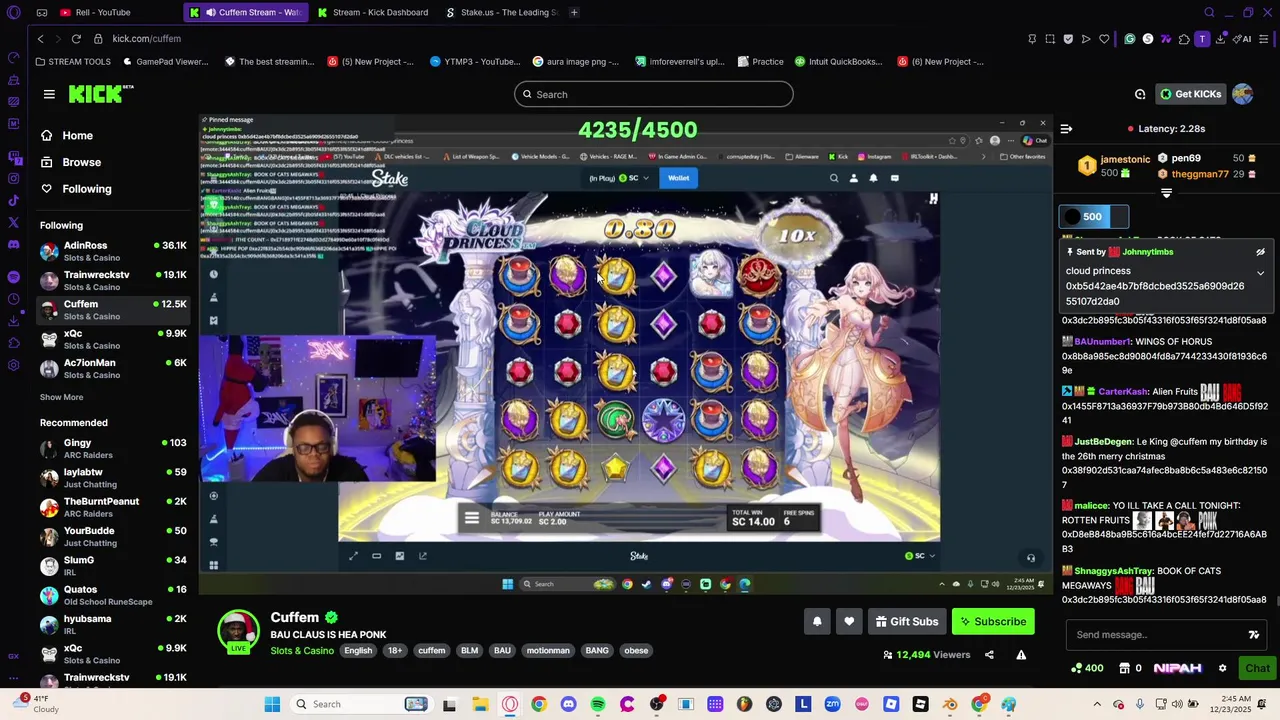Click the Slots & Casino category link
The width and height of the screenshot is (1280, 720).
(302, 651)
